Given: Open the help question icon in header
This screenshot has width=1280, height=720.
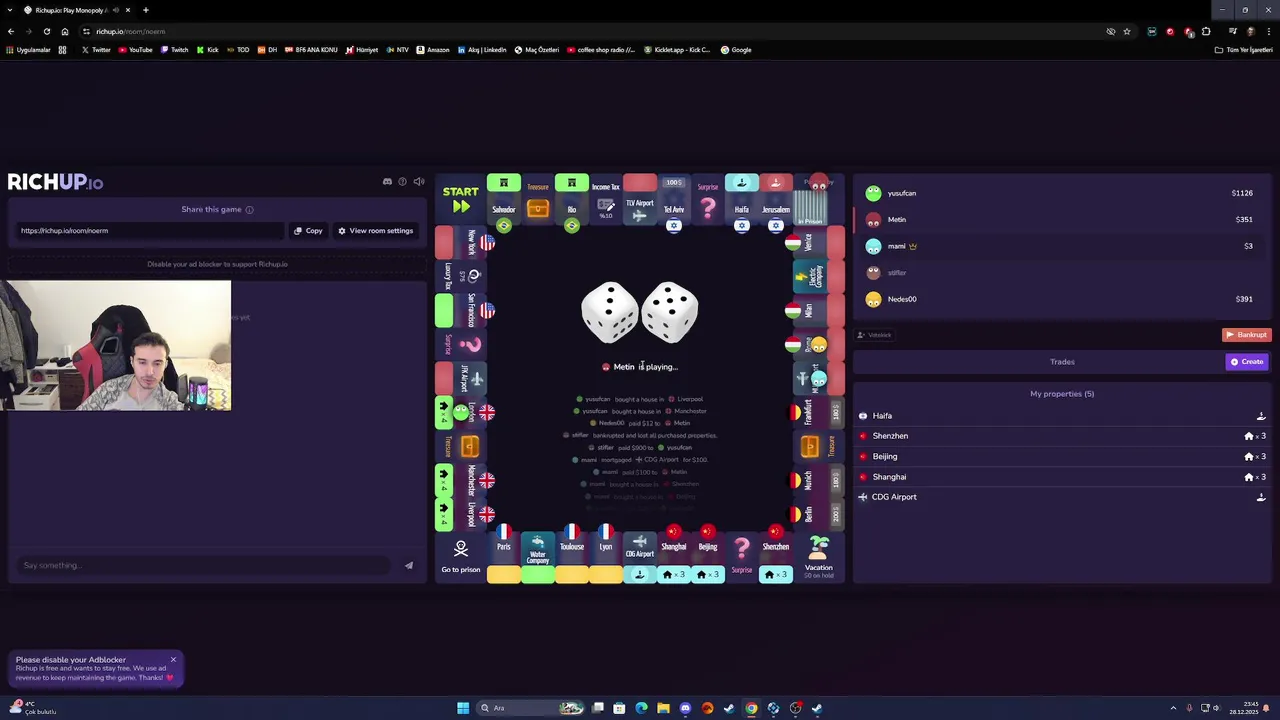Looking at the screenshot, I should tap(403, 182).
